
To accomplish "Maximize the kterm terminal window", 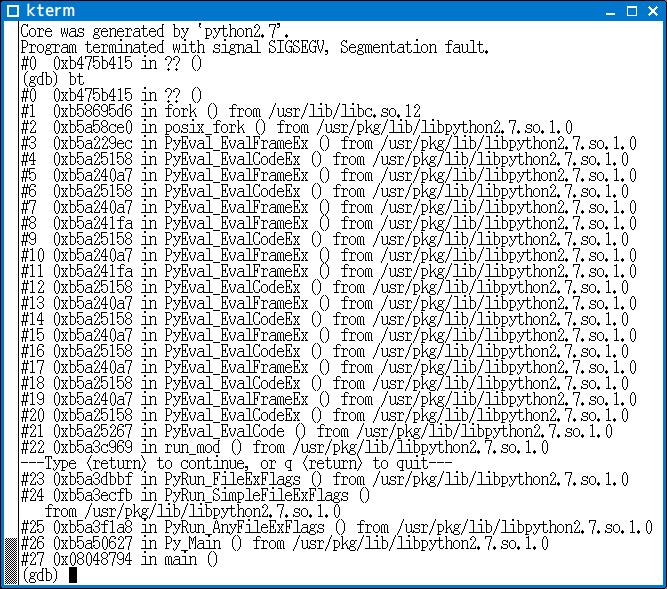I will pyautogui.click(x=633, y=11).
